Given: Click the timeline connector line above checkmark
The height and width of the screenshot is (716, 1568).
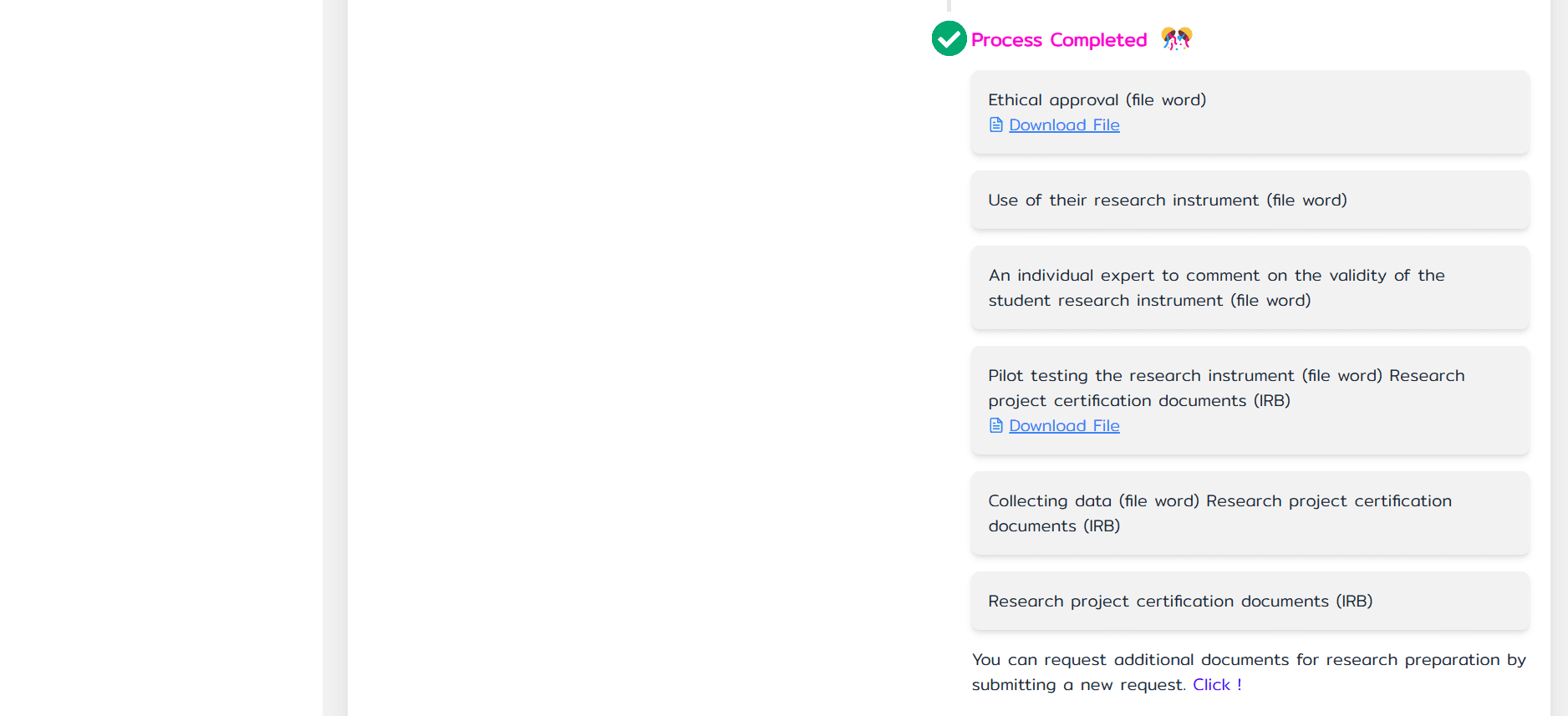Looking at the screenshot, I should [x=949, y=7].
